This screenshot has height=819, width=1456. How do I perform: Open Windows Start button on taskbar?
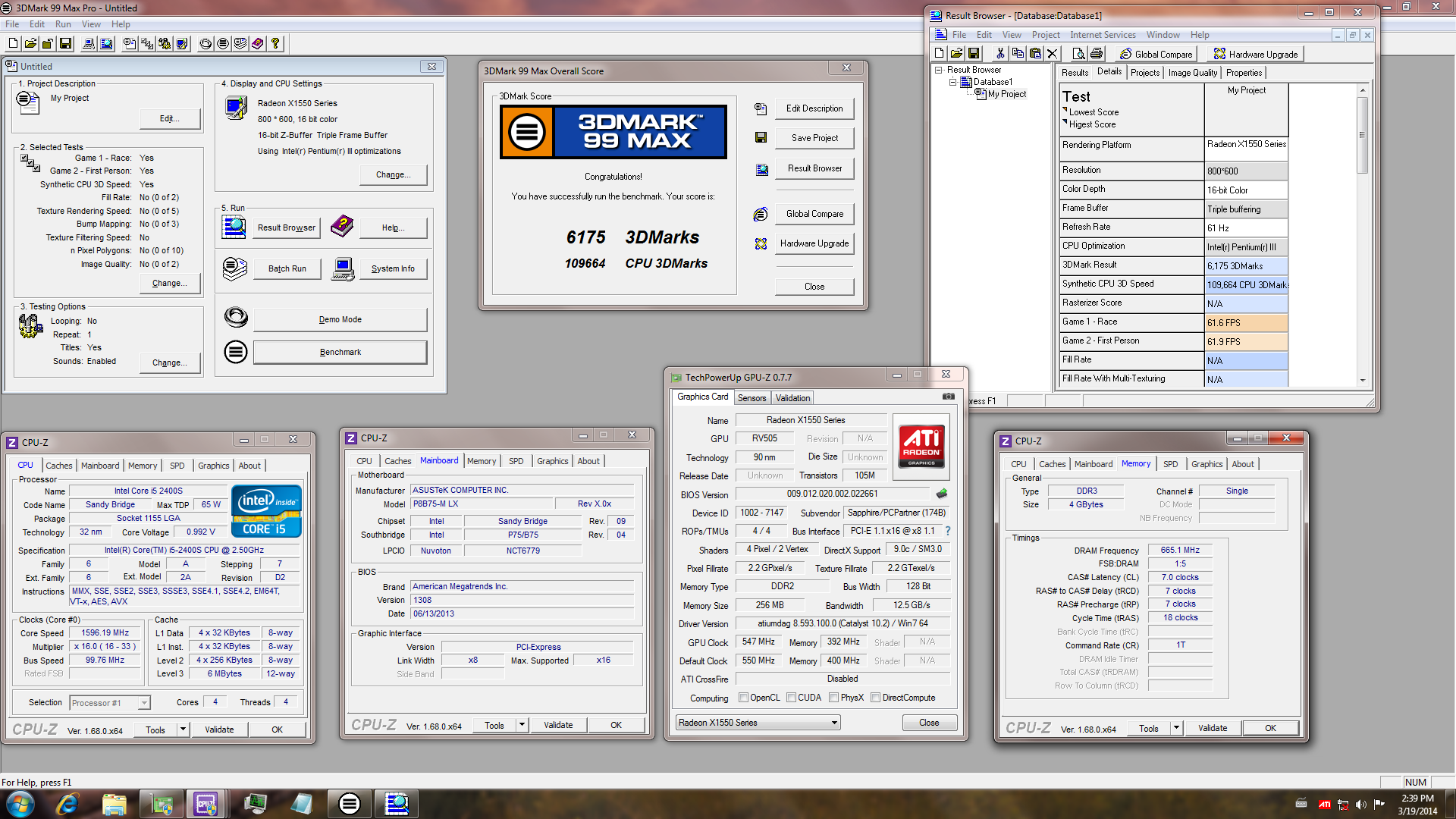pyautogui.click(x=20, y=804)
